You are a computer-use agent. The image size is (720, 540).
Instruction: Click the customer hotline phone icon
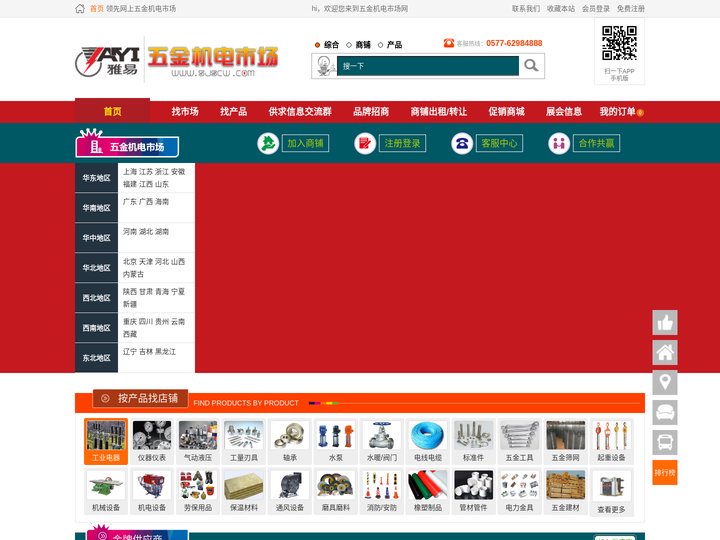point(449,43)
